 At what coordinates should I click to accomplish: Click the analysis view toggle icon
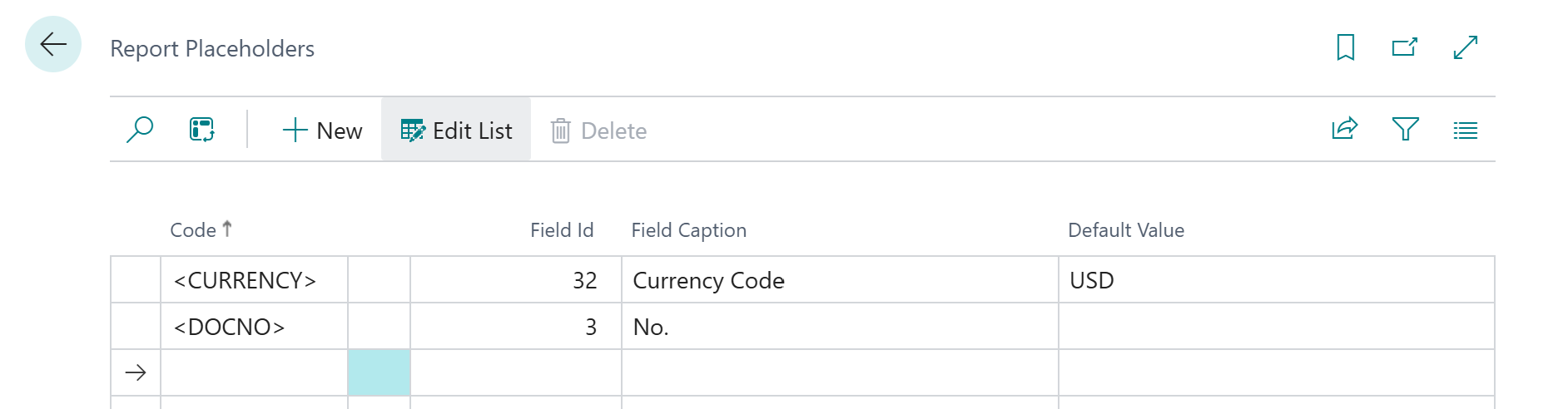coord(201,130)
